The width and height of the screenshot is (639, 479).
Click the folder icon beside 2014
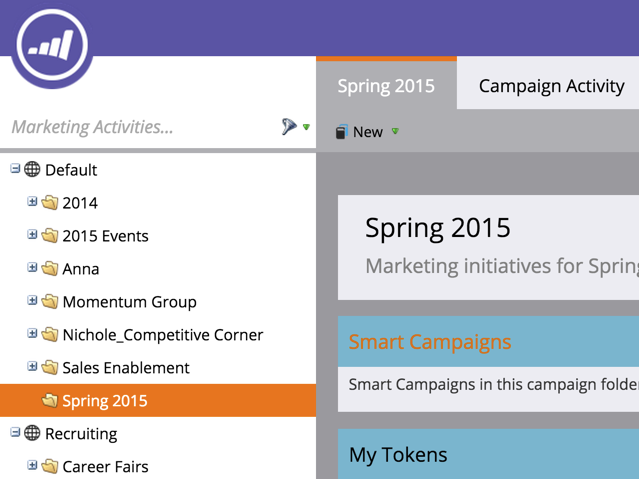point(50,203)
